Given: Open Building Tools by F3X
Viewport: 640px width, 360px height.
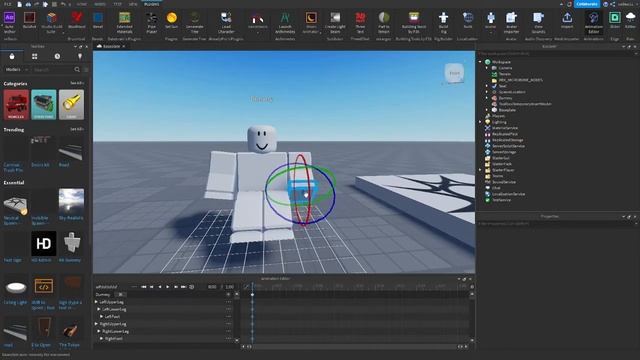Looking at the screenshot, I should pos(414,22).
